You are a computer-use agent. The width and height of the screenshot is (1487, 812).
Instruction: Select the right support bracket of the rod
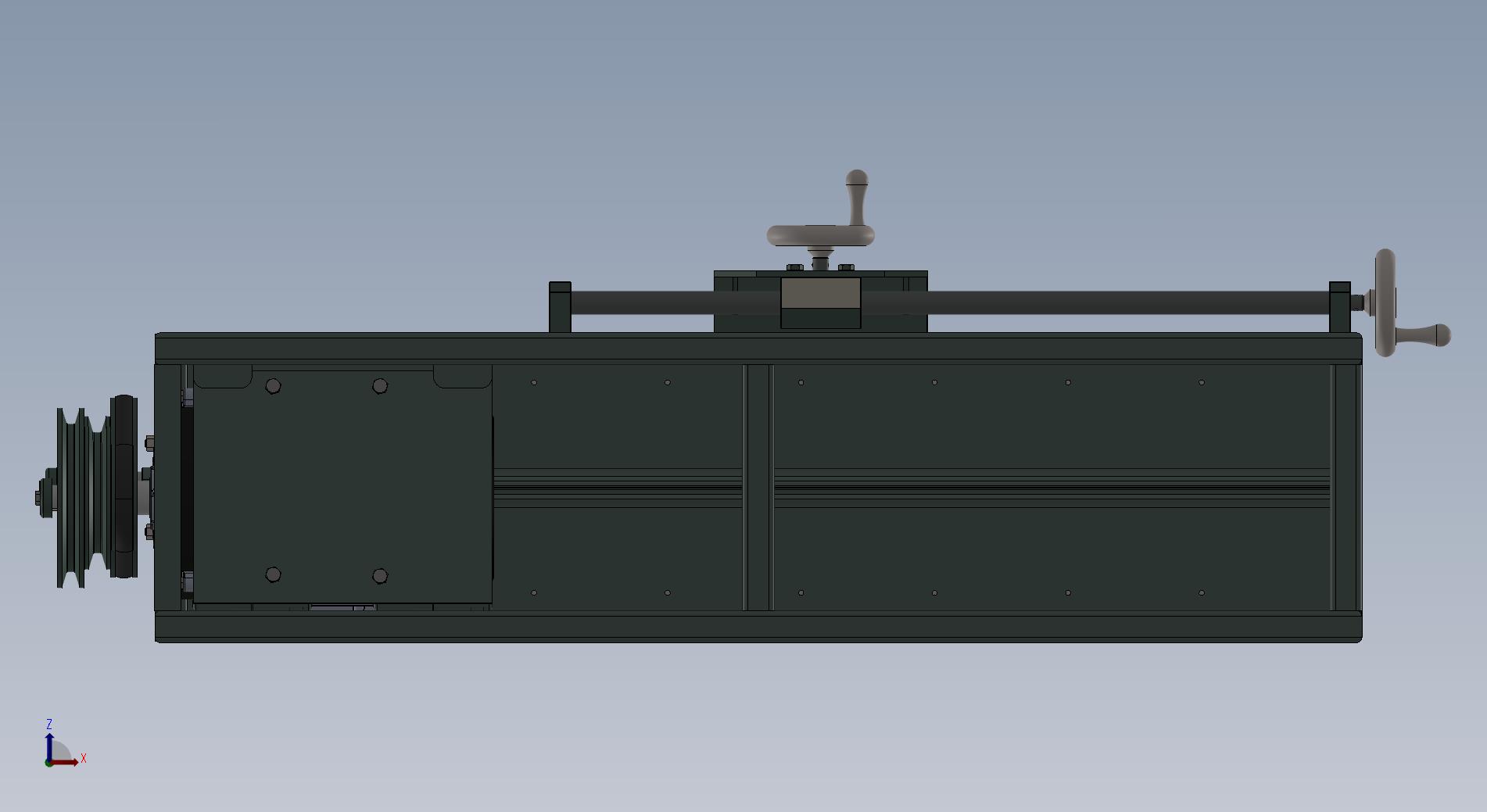pos(1339,307)
